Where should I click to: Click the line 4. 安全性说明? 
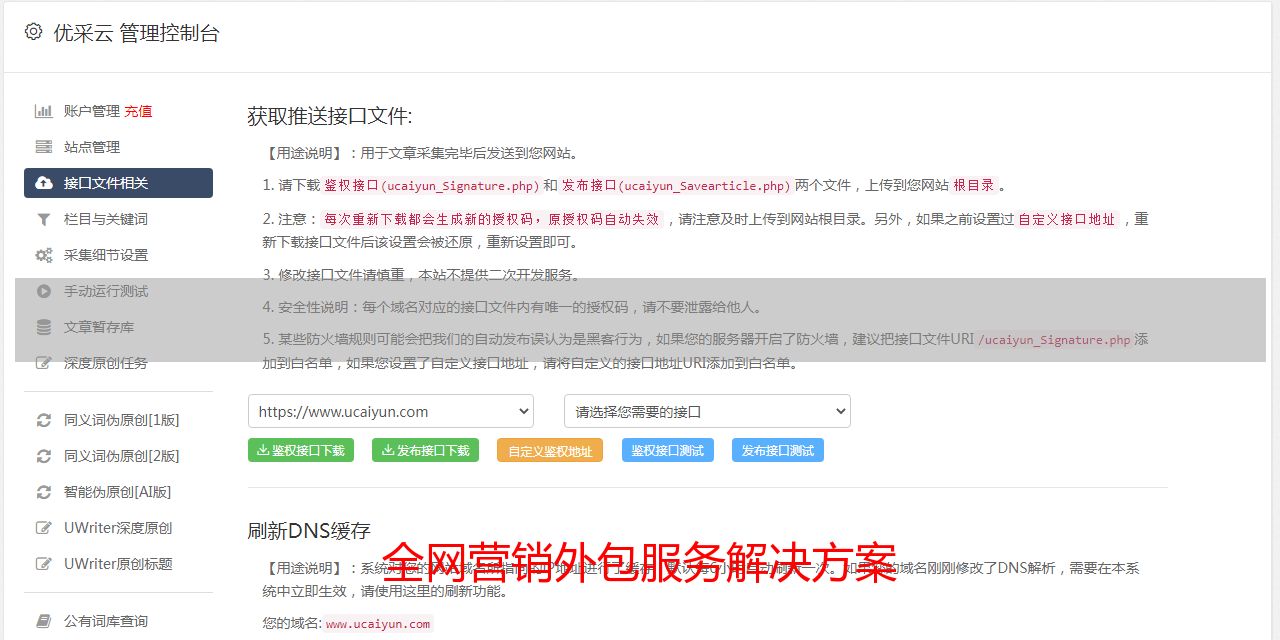[x=512, y=307]
